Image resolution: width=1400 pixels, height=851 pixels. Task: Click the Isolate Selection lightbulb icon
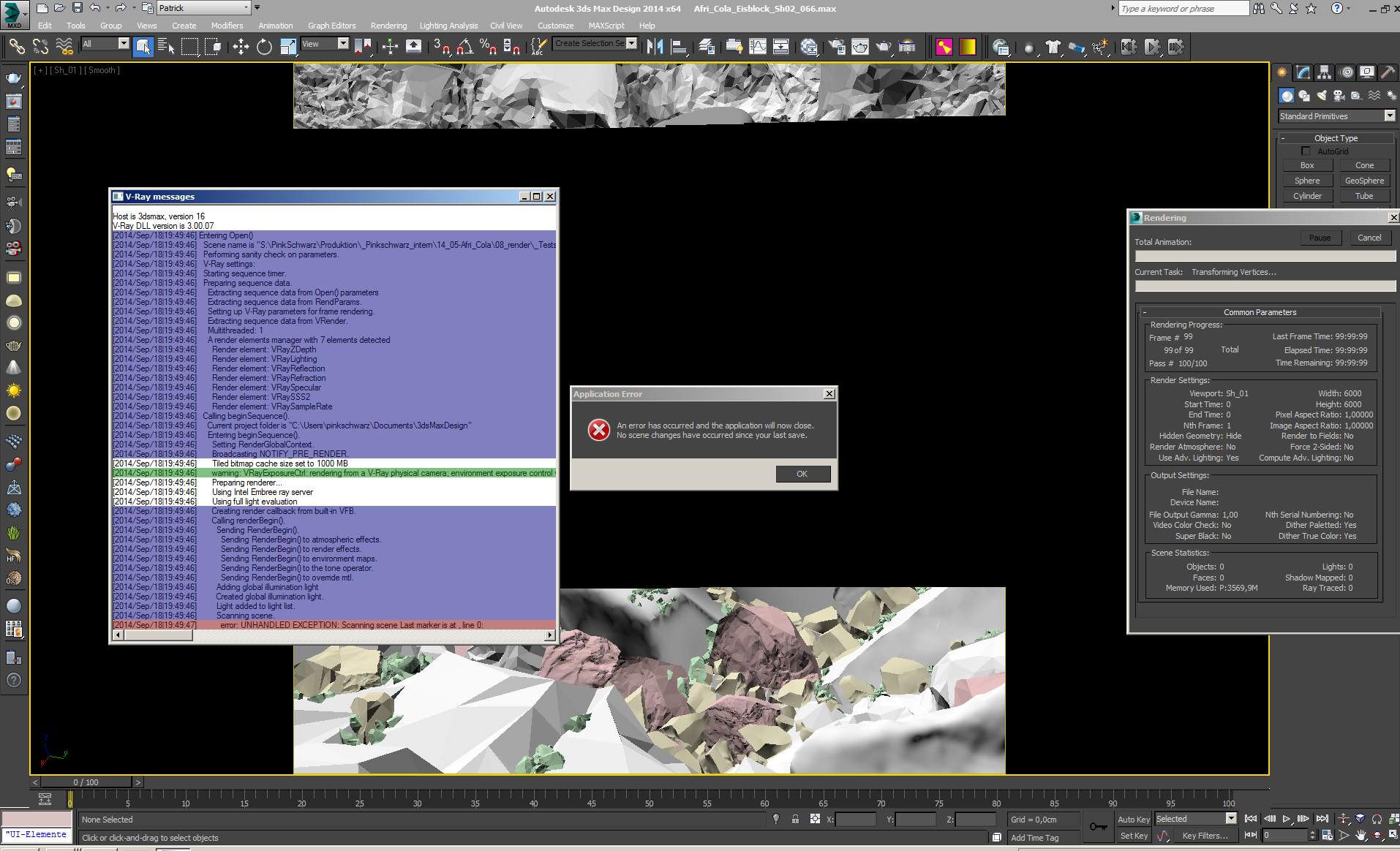pyautogui.click(x=775, y=819)
